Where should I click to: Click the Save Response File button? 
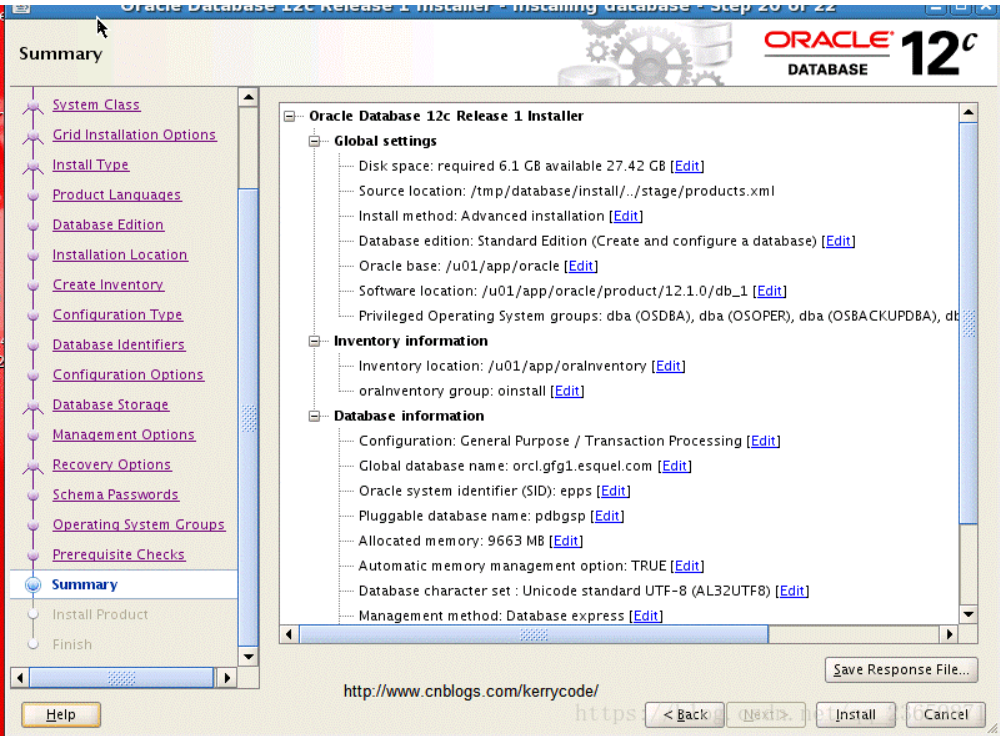click(901, 670)
